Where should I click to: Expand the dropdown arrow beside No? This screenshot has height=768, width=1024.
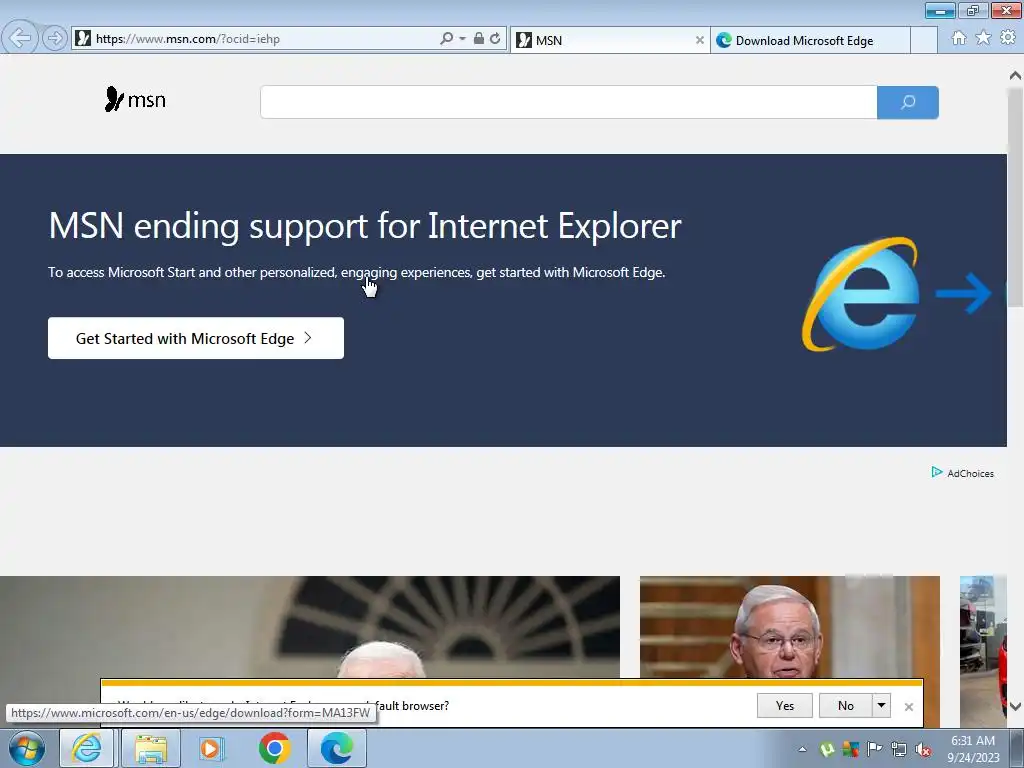[882, 705]
